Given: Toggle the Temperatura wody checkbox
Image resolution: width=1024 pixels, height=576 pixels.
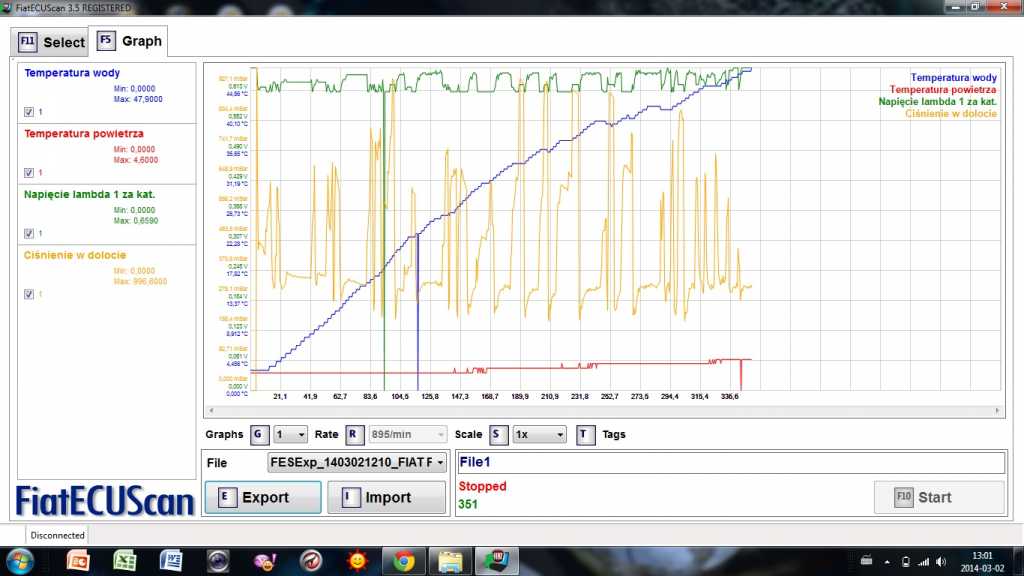Looking at the screenshot, I should click(29, 112).
